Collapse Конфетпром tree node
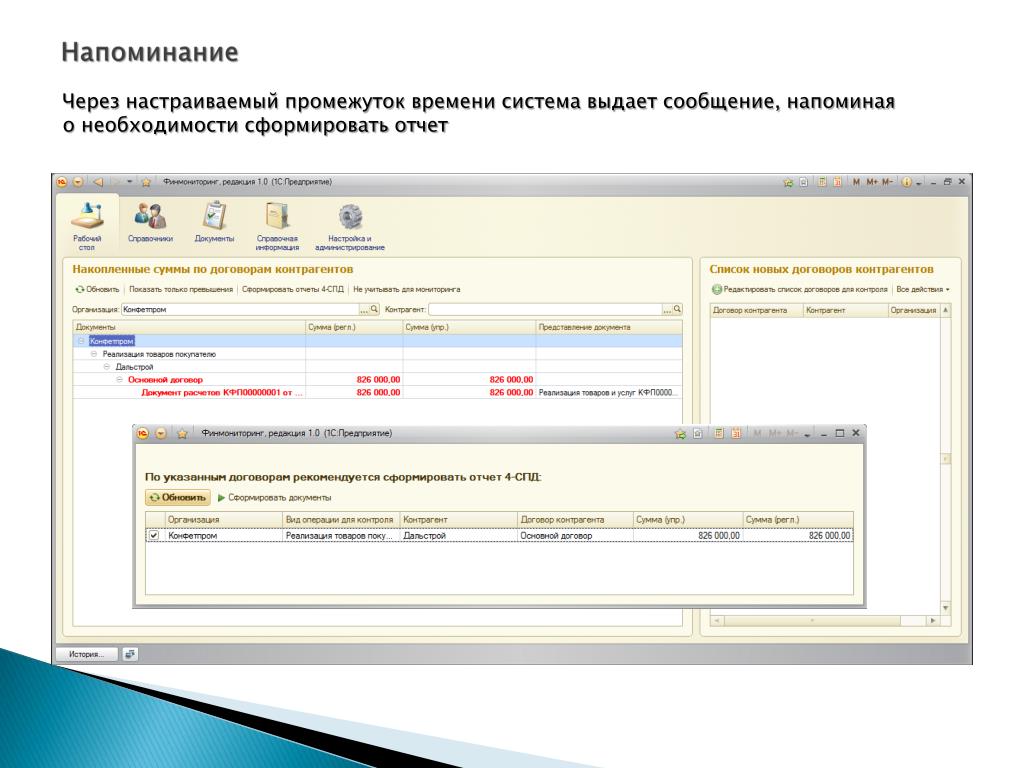 point(81,341)
